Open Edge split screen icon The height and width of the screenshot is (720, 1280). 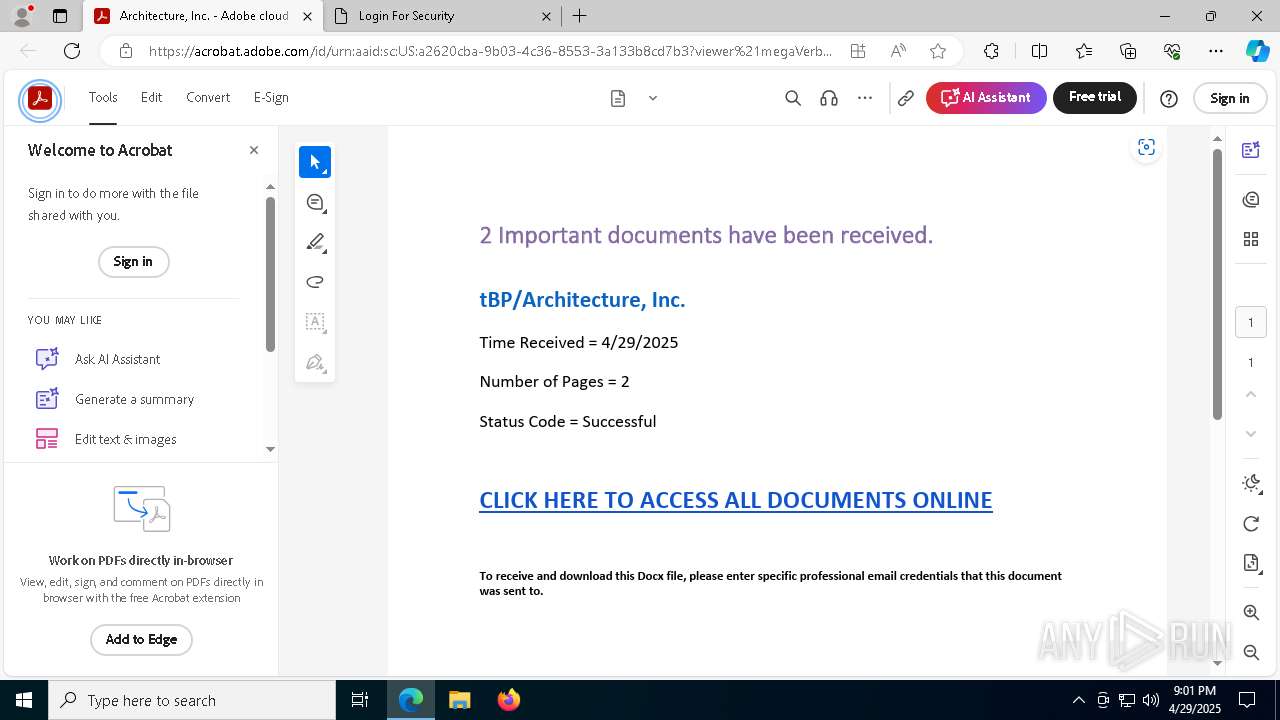1039,51
